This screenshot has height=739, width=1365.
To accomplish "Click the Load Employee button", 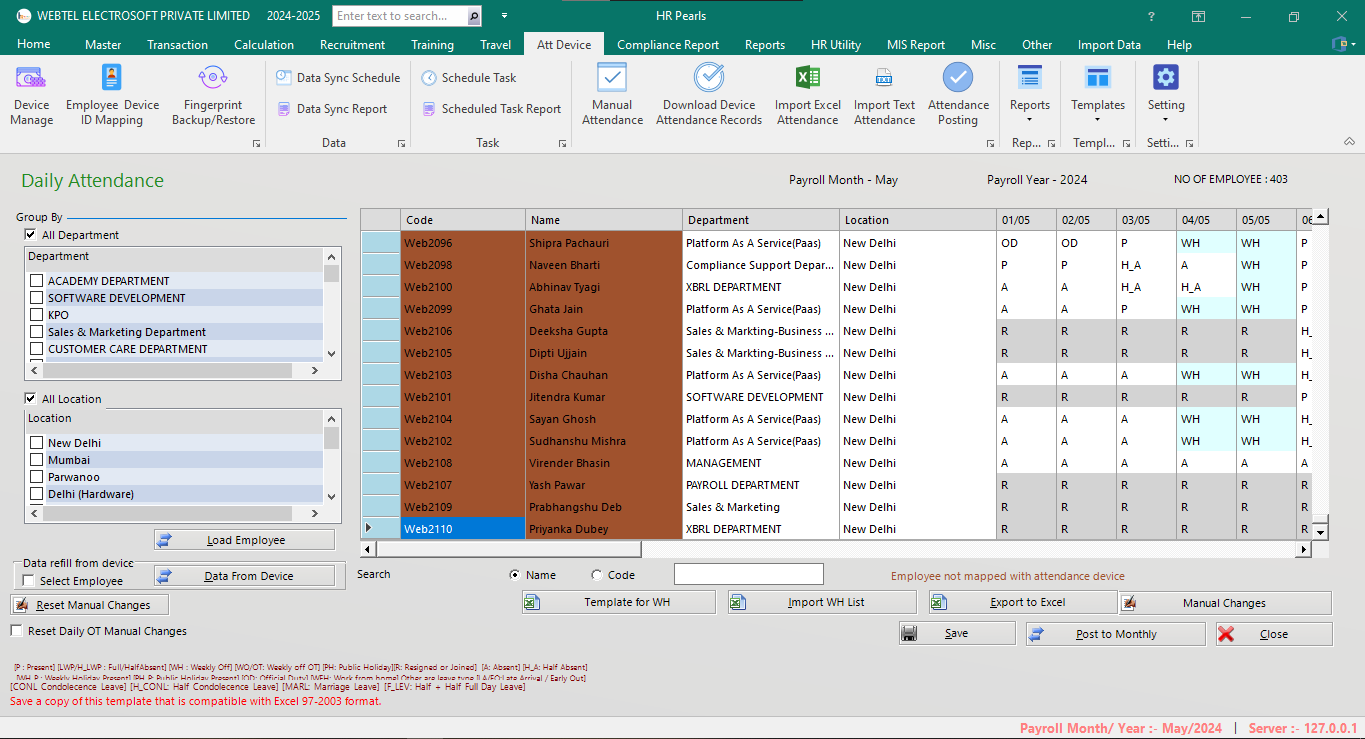I will tap(243, 539).
